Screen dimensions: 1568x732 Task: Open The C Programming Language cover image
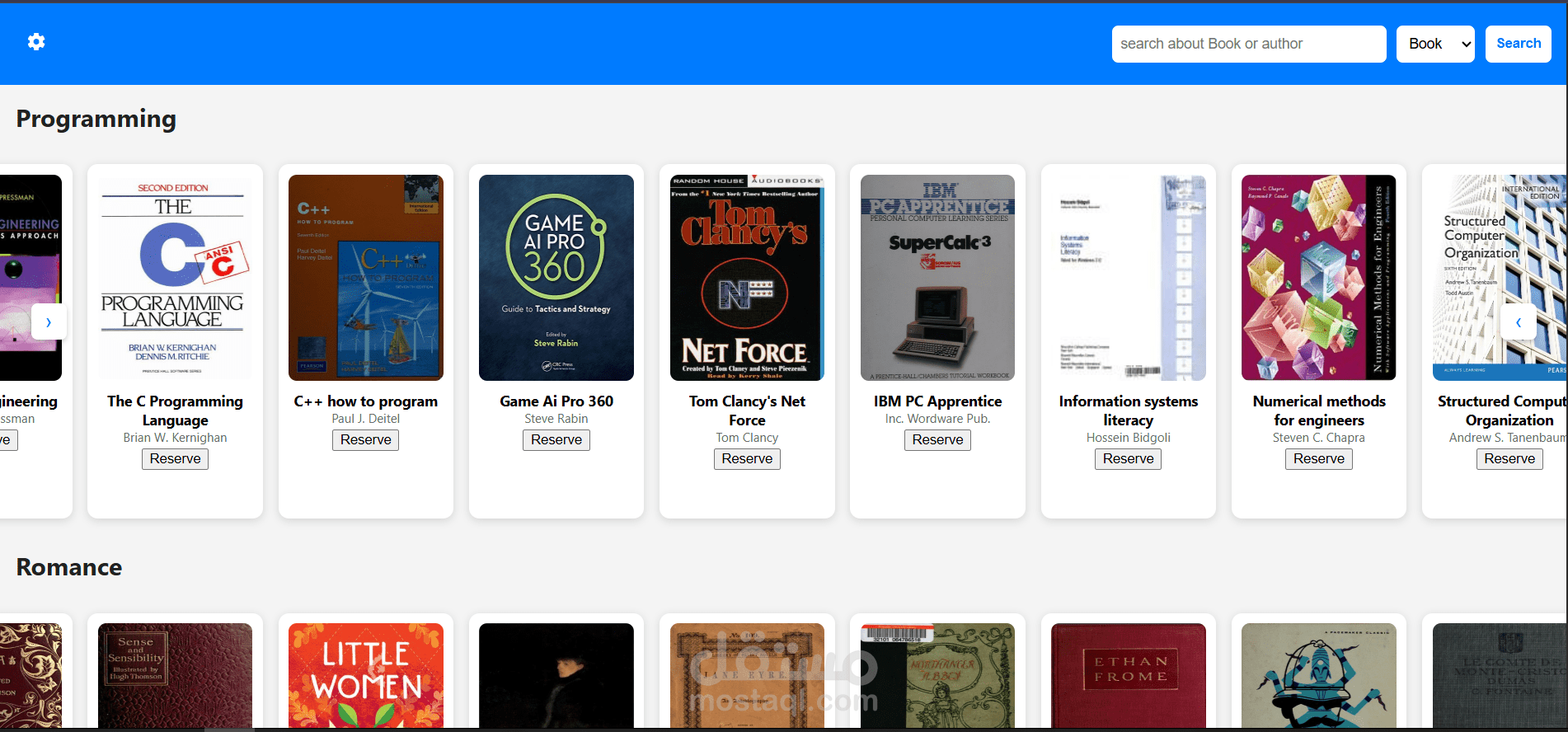point(175,278)
